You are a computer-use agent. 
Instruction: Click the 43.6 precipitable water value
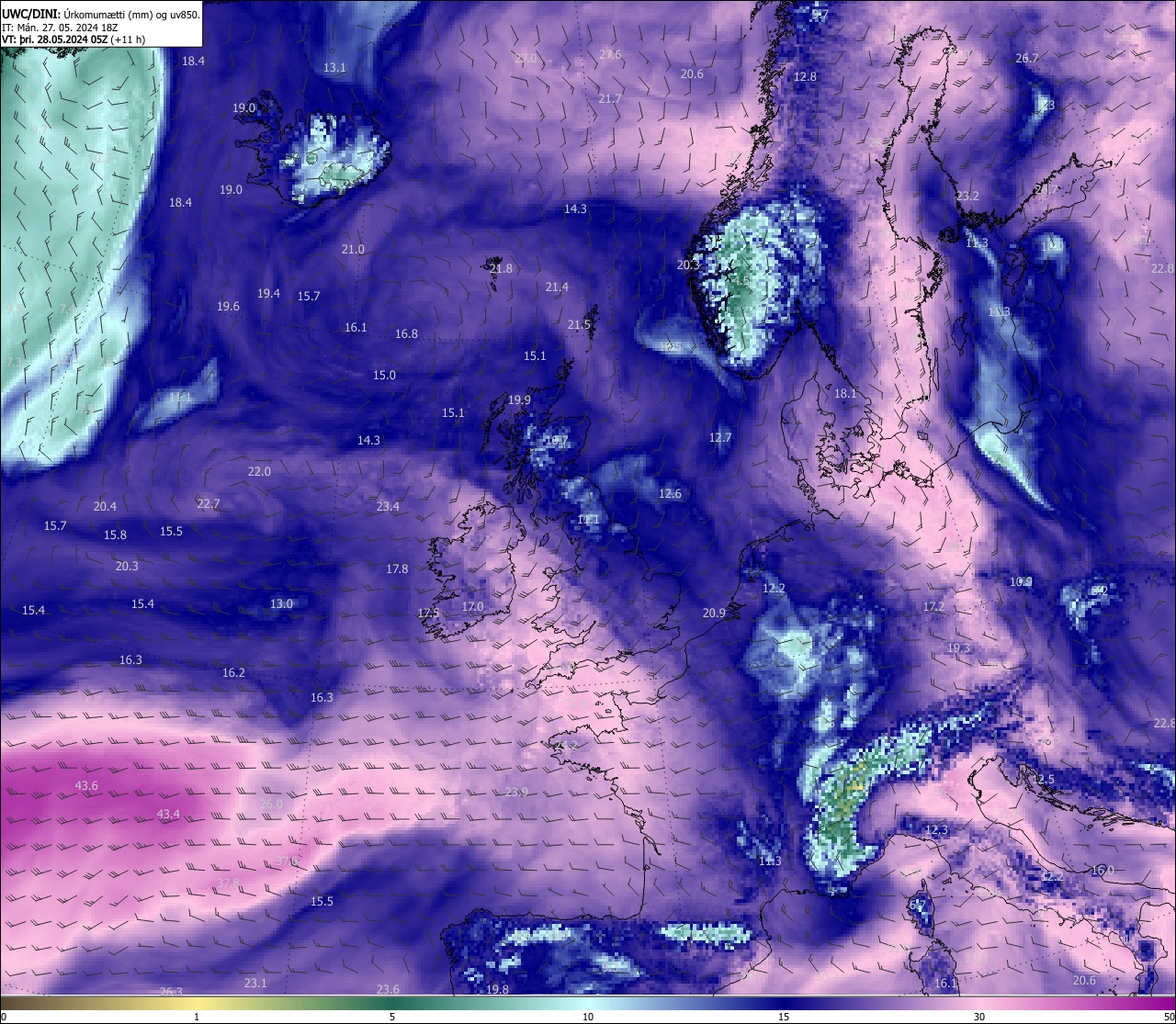[x=86, y=786]
